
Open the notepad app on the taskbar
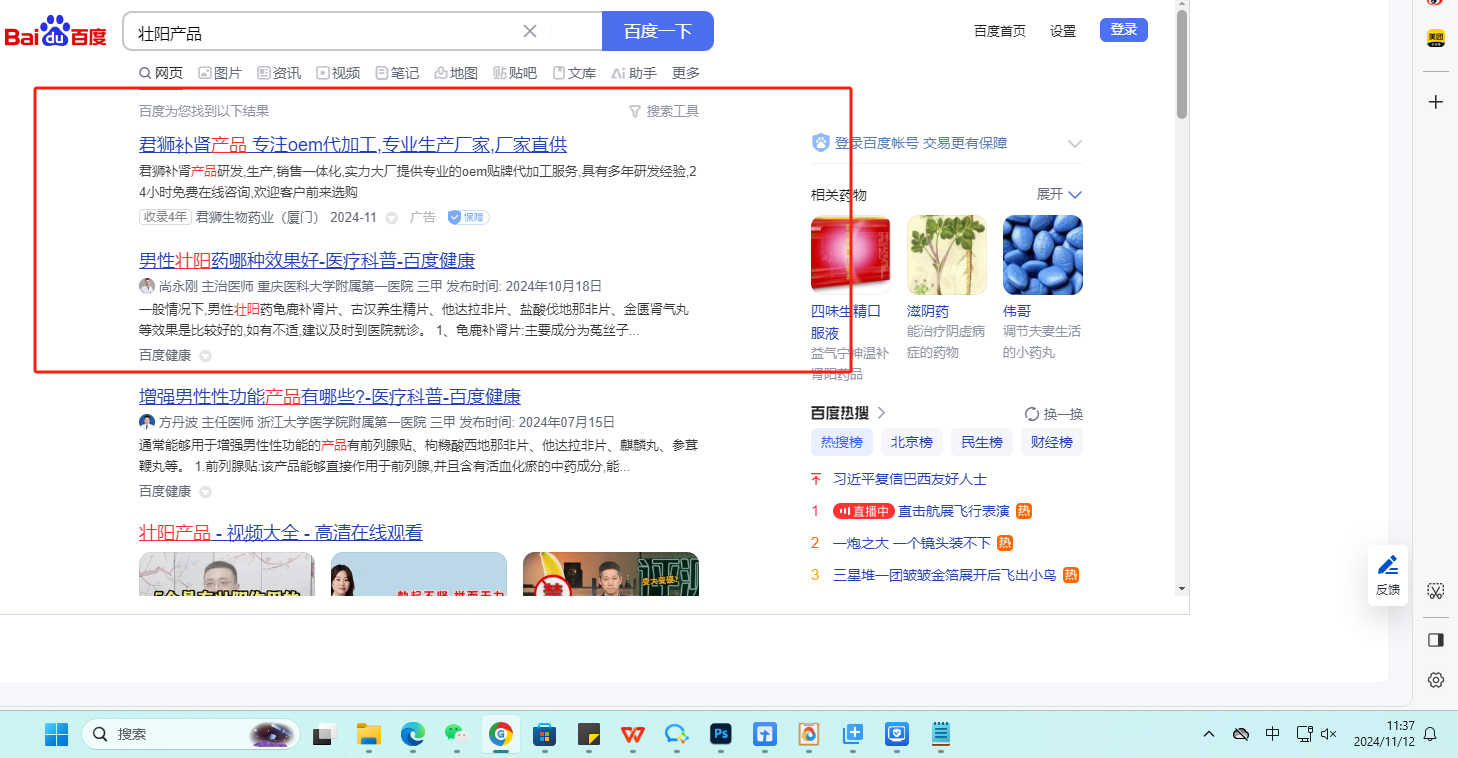point(941,734)
